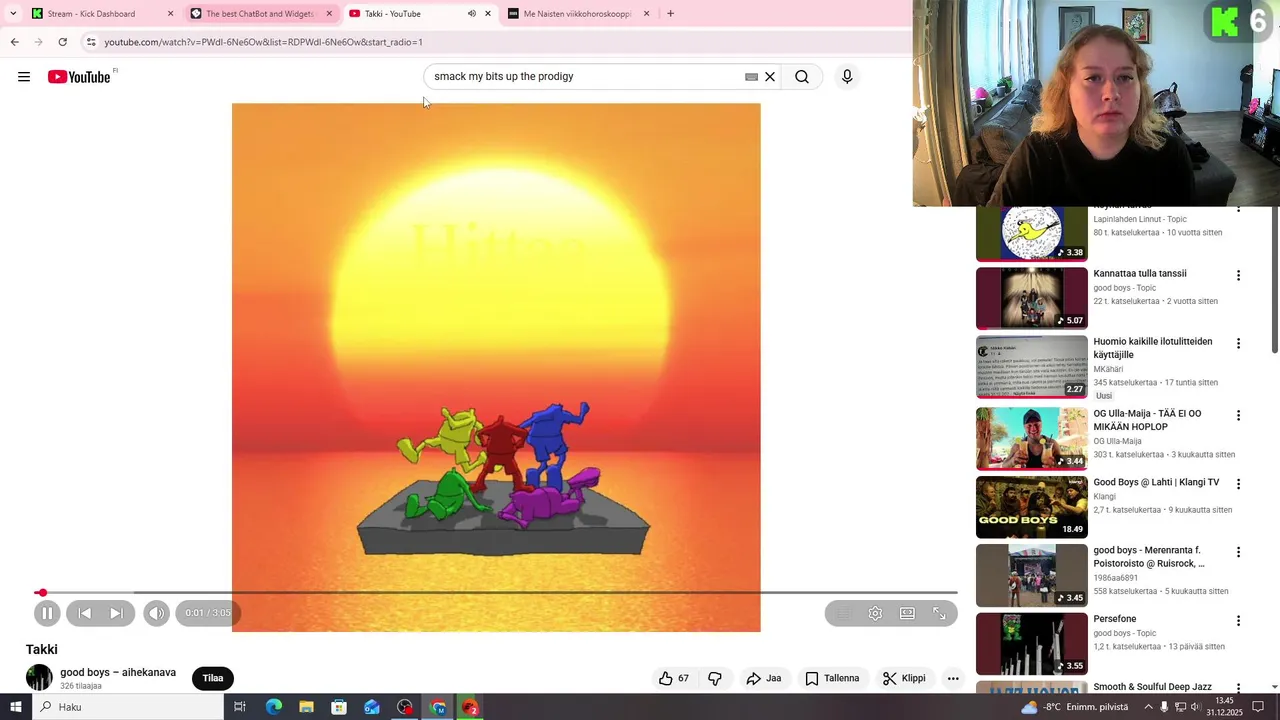This screenshot has height=720, width=1280.
Task: Open options for Kannattaa tulla tanssii
Action: point(1238,275)
